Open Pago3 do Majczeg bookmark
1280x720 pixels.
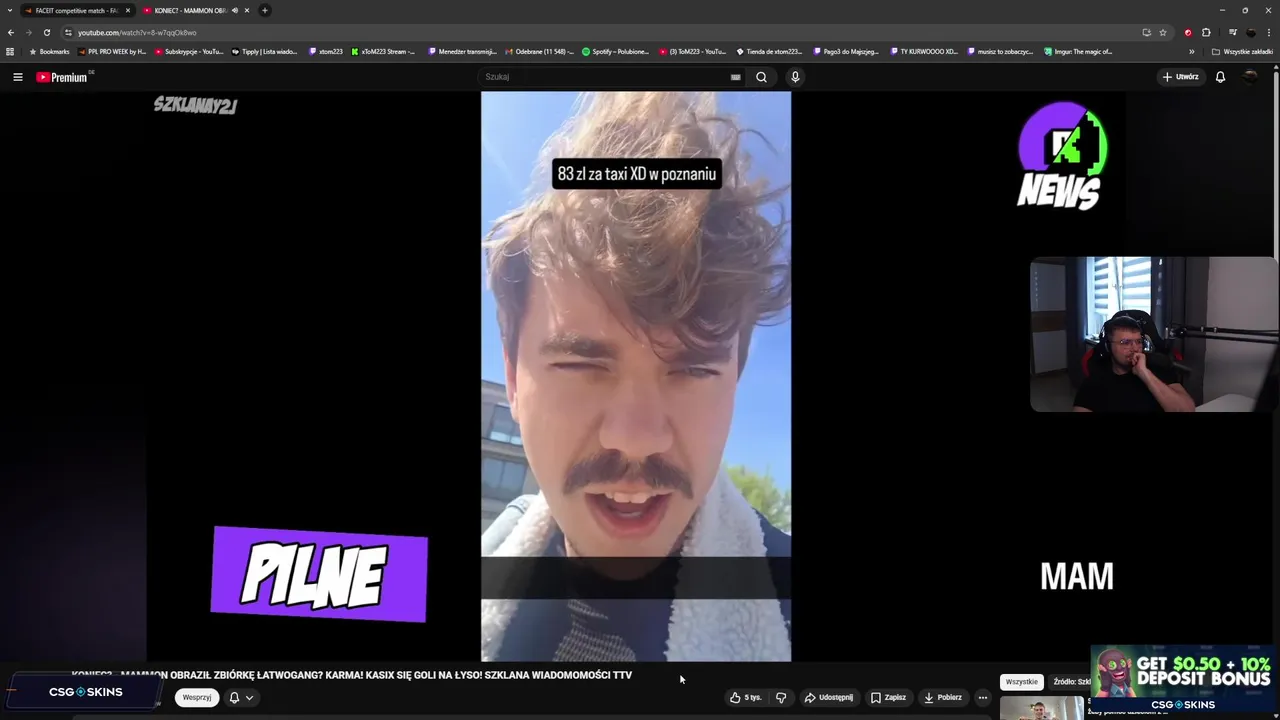(x=846, y=51)
